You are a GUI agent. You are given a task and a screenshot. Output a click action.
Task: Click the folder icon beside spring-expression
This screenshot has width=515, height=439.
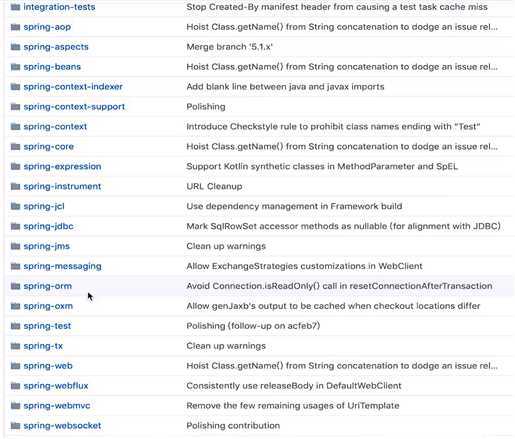coord(15,166)
